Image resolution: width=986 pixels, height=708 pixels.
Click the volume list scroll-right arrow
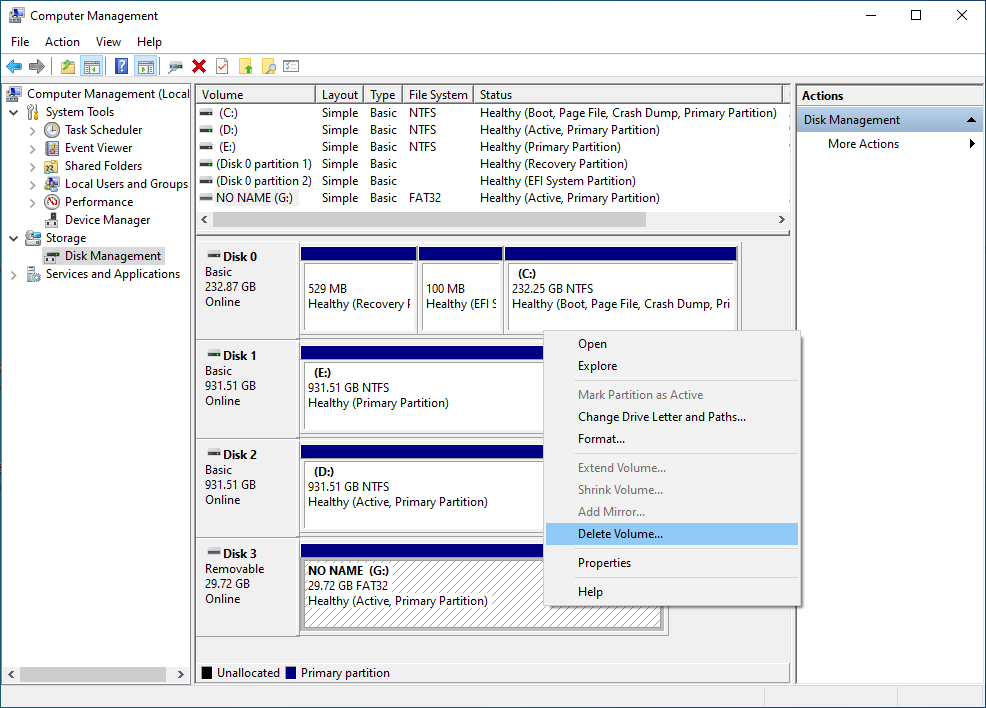click(782, 219)
